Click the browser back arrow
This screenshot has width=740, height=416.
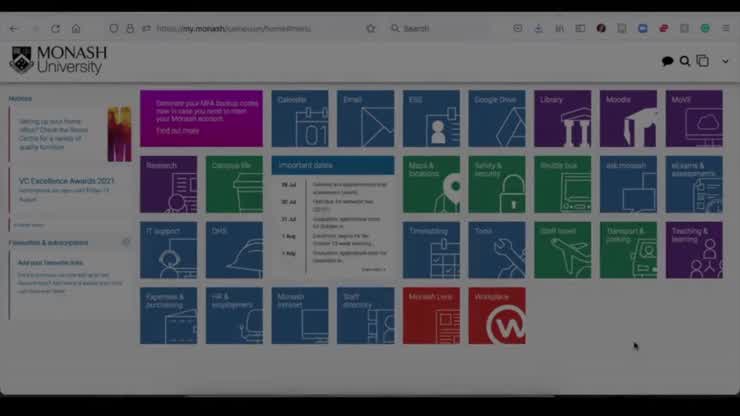point(13,29)
